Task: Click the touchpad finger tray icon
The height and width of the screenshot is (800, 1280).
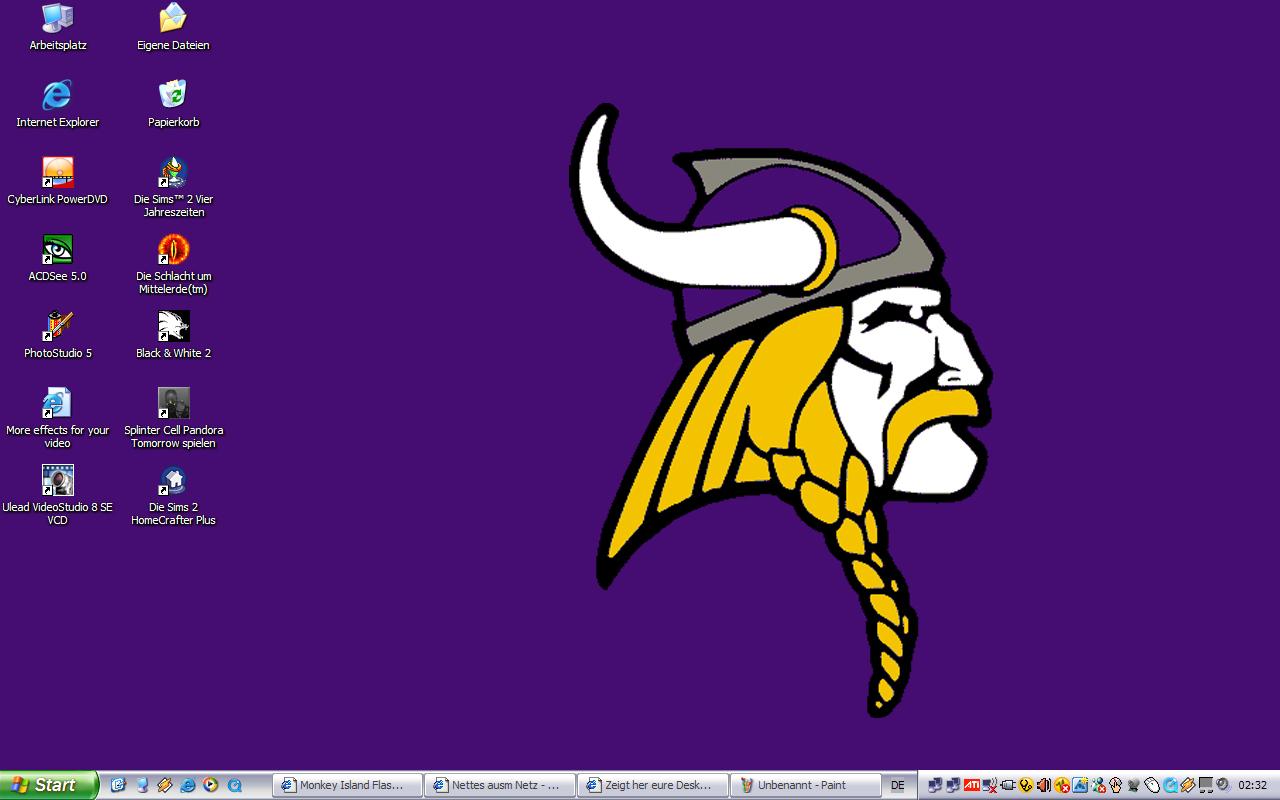Action: pyautogui.click(x=1115, y=785)
